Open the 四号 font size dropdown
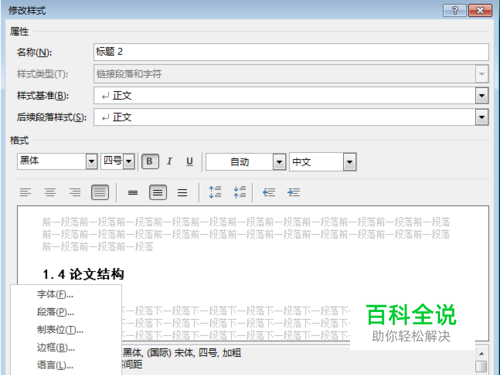500x375 pixels. point(129,162)
